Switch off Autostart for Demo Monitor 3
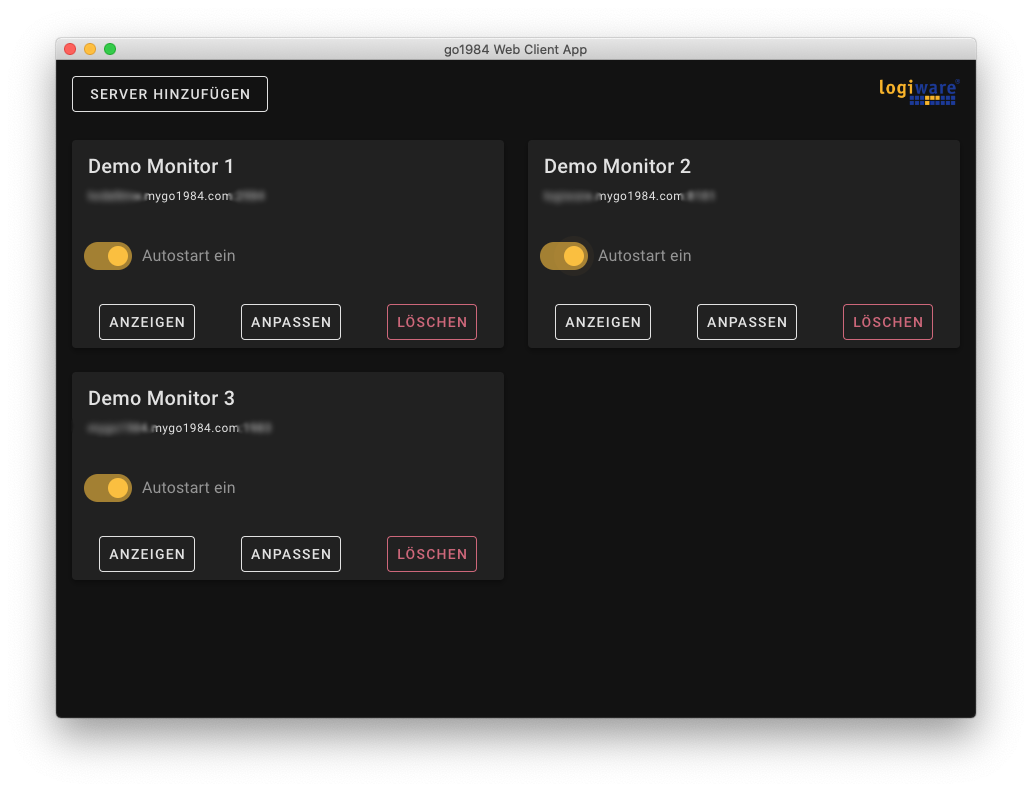This screenshot has height=792, width=1032. click(108, 488)
